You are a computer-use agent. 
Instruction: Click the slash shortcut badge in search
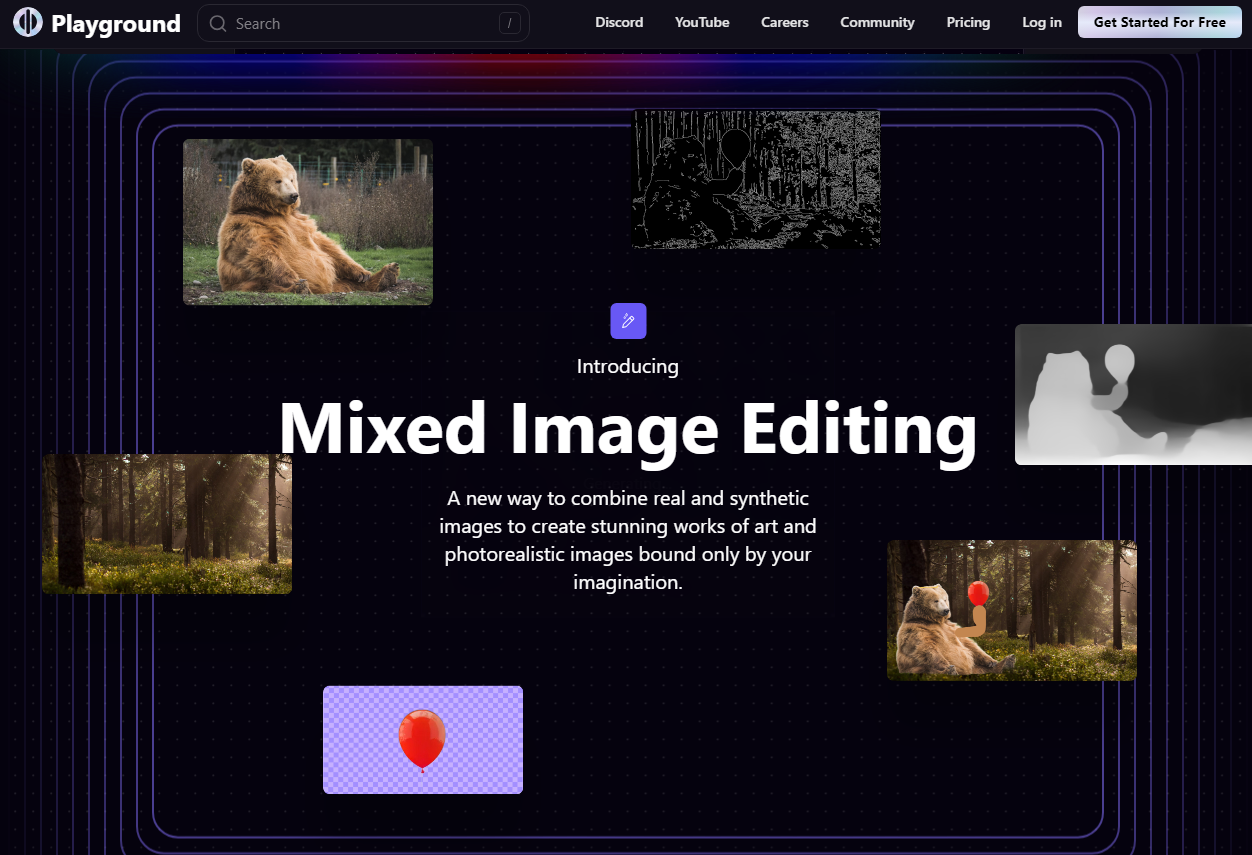pos(510,23)
